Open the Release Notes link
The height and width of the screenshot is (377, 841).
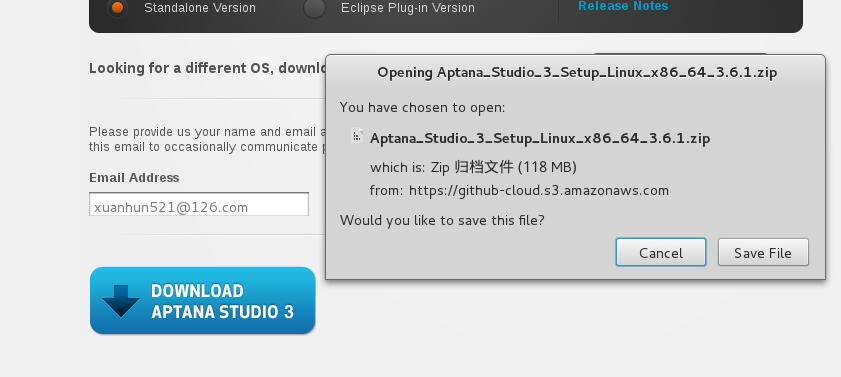tap(623, 6)
